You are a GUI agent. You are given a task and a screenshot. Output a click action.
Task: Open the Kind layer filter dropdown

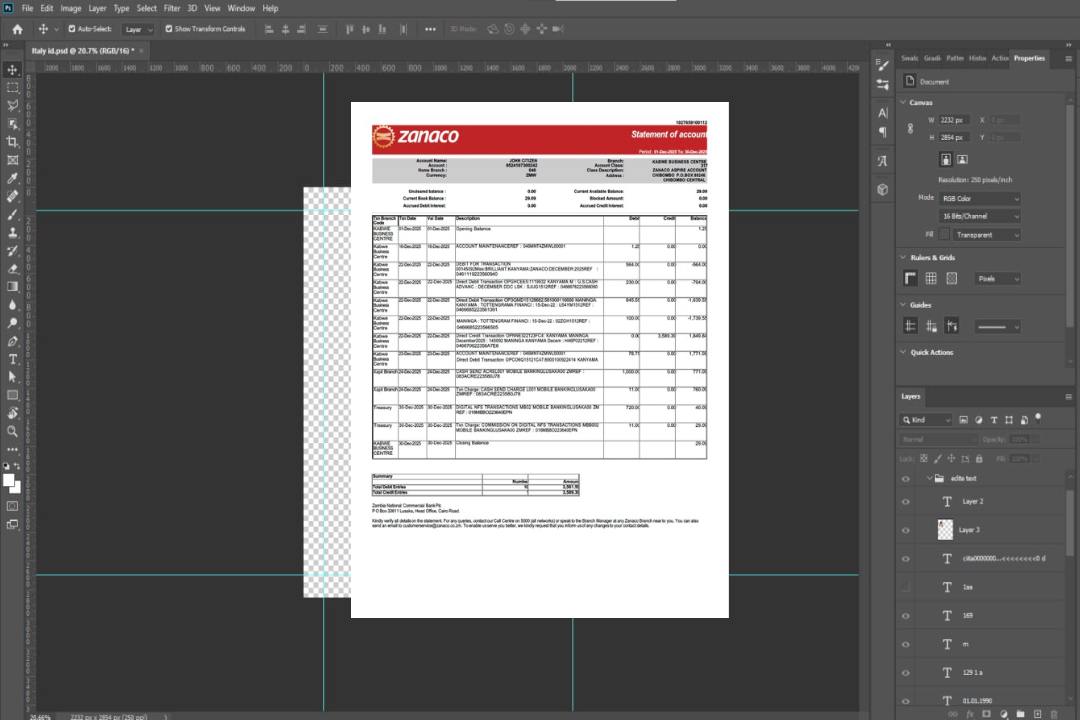point(926,420)
